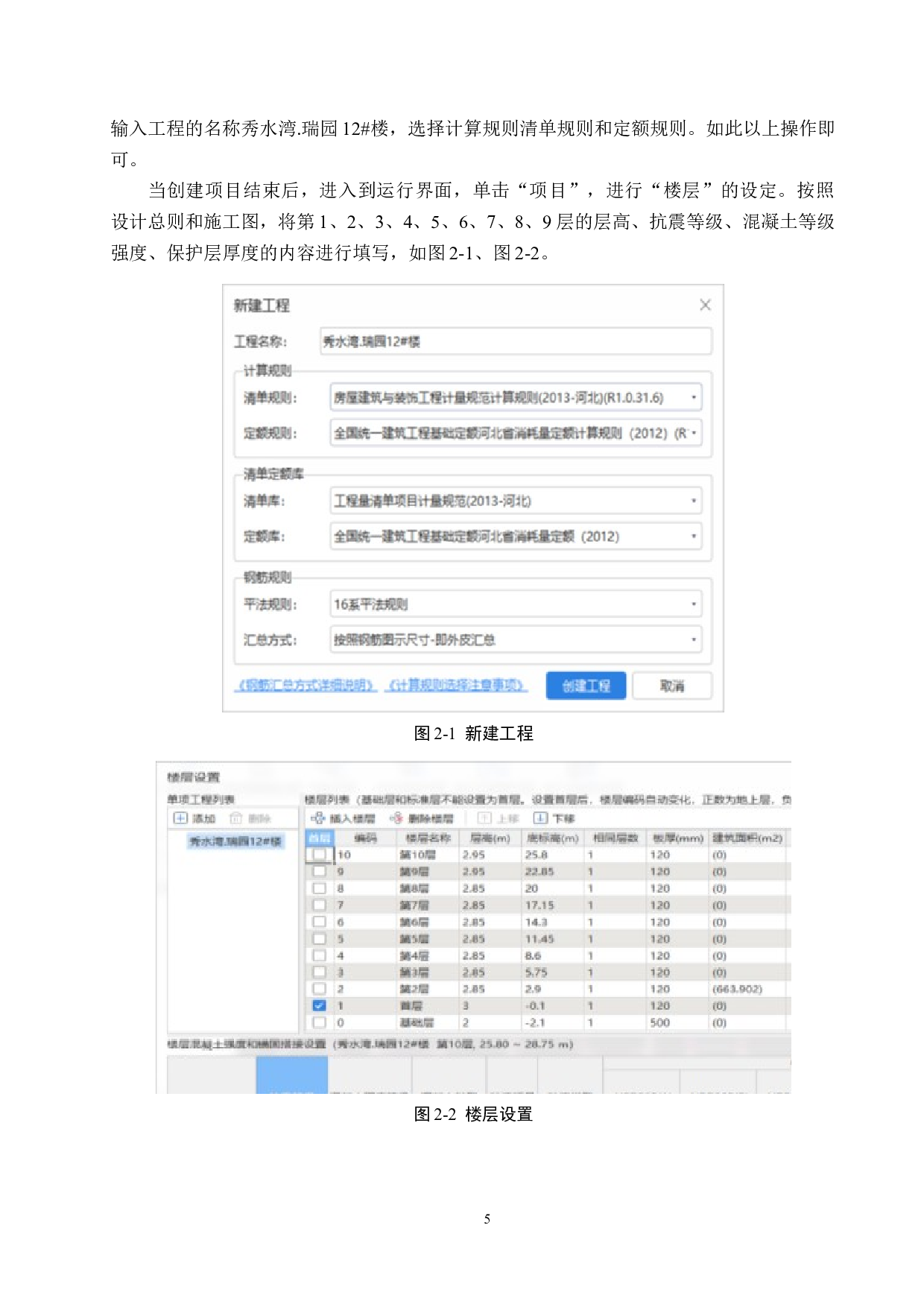Click the 22.85 底标高 cell
Viewport: 924px width, 1307px height.
click(x=552, y=871)
